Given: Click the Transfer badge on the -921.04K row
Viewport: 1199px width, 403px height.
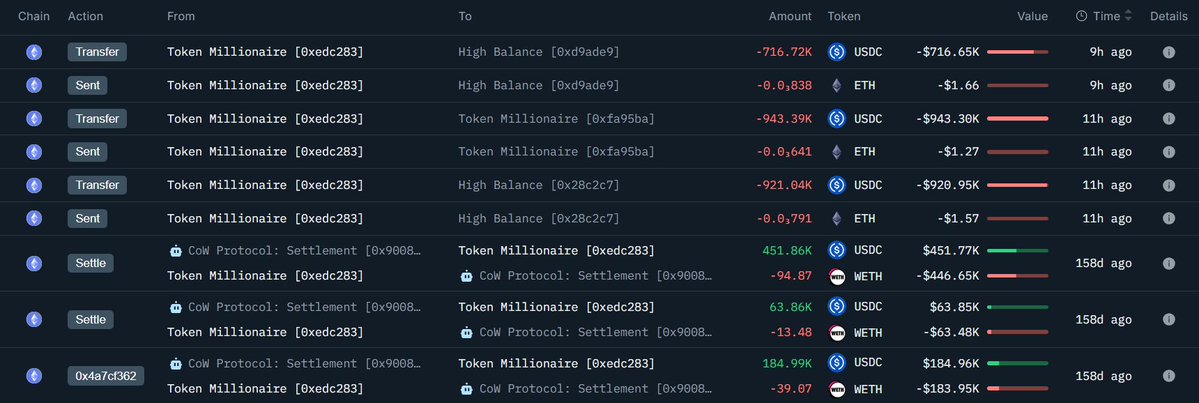Looking at the screenshot, I should point(97,185).
